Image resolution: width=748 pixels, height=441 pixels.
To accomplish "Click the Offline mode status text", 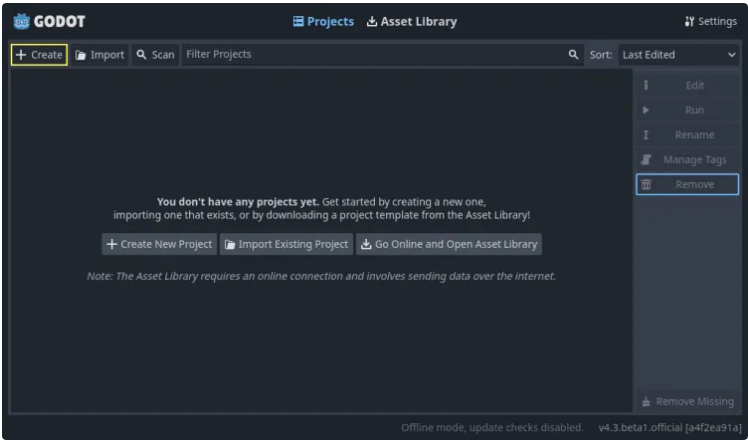I will [x=492, y=428].
